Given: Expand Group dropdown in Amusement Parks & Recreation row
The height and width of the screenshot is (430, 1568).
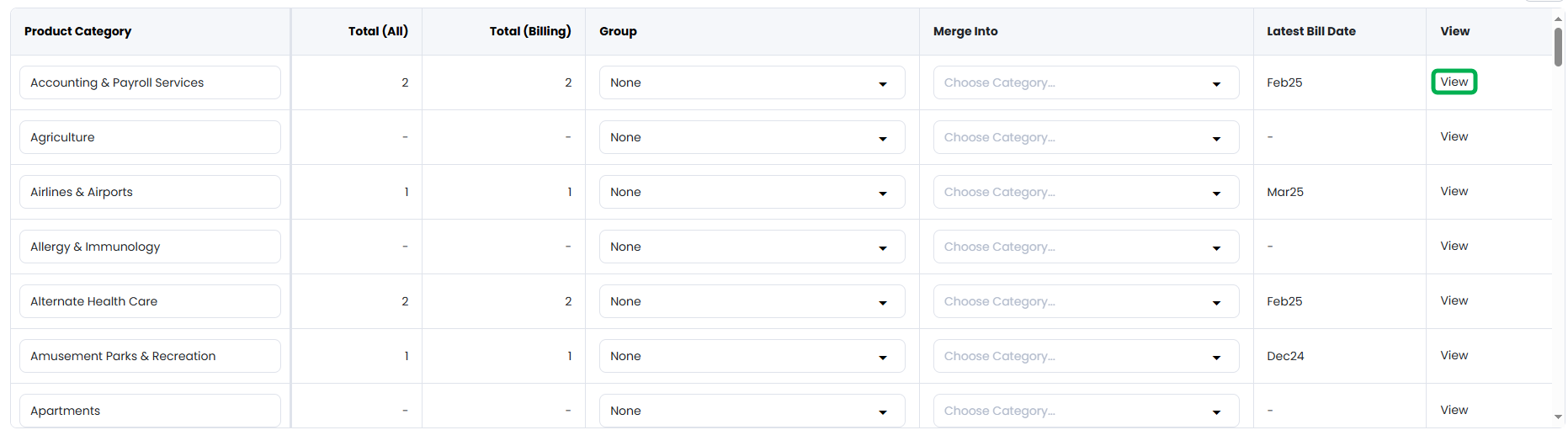Looking at the screenshot, I should click(x=752, y=356).
